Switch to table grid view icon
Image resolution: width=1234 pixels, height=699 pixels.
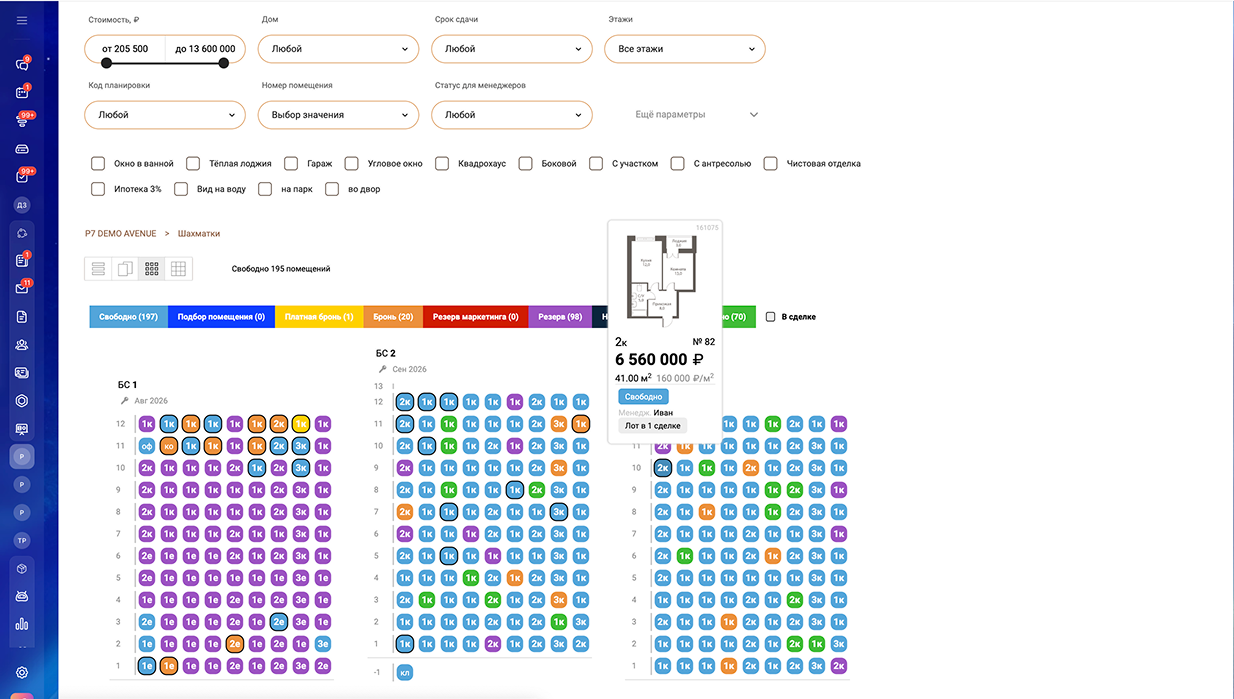tap(178, 268)
